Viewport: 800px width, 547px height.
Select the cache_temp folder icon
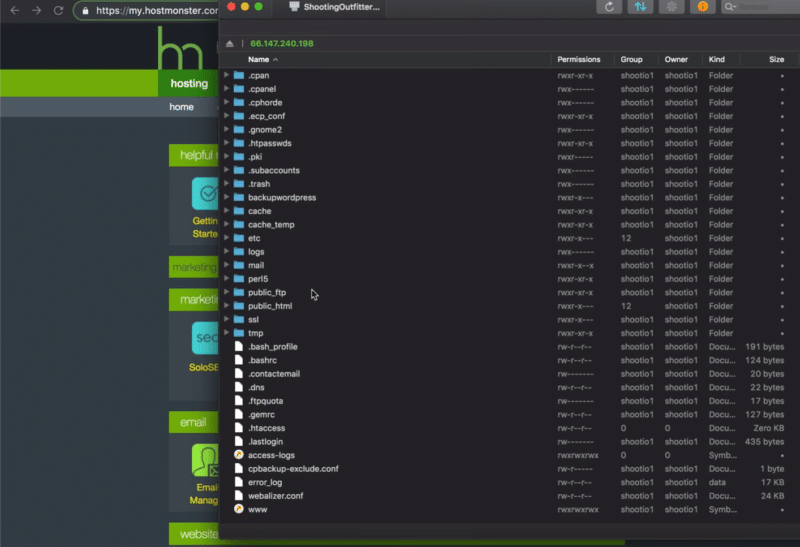(239, 225)
